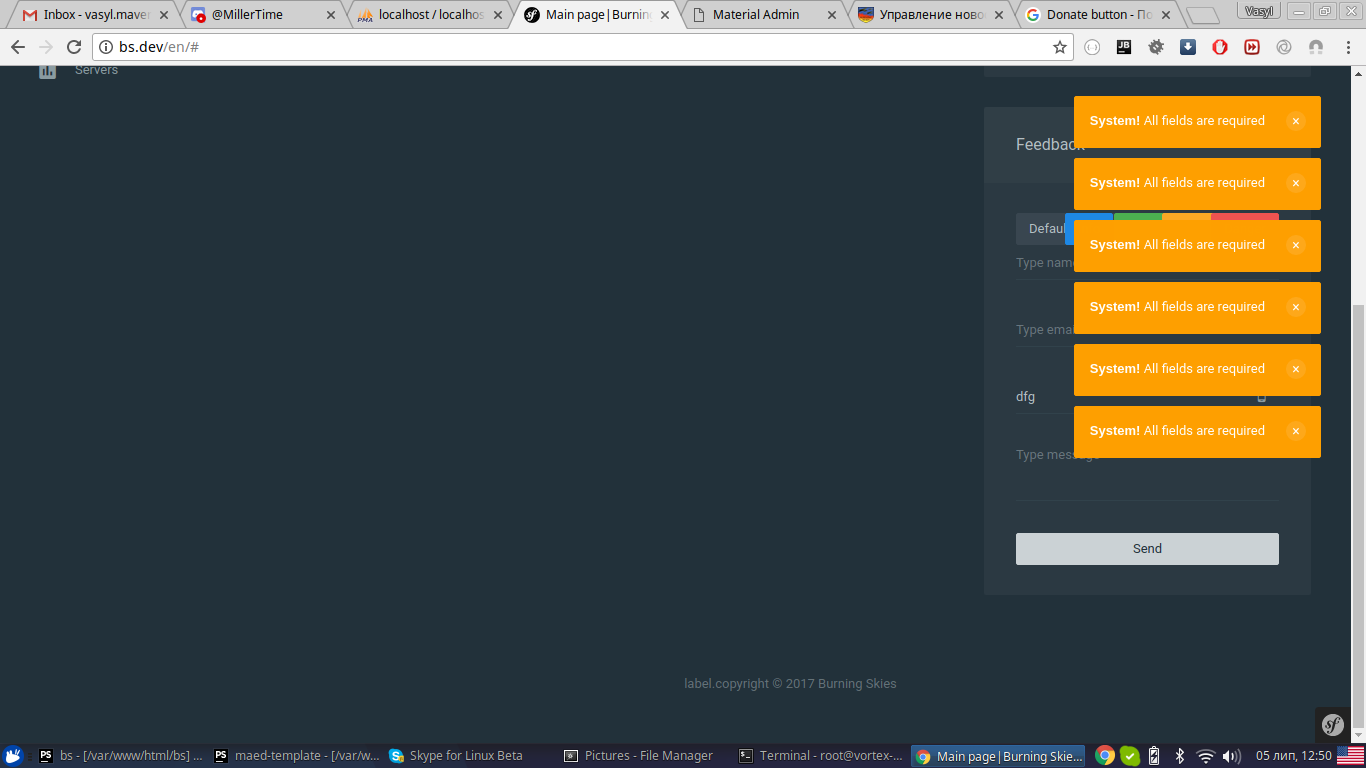
Task: Open the bs PhpStorm taskbar window
Action: click(x=120, y=756)
